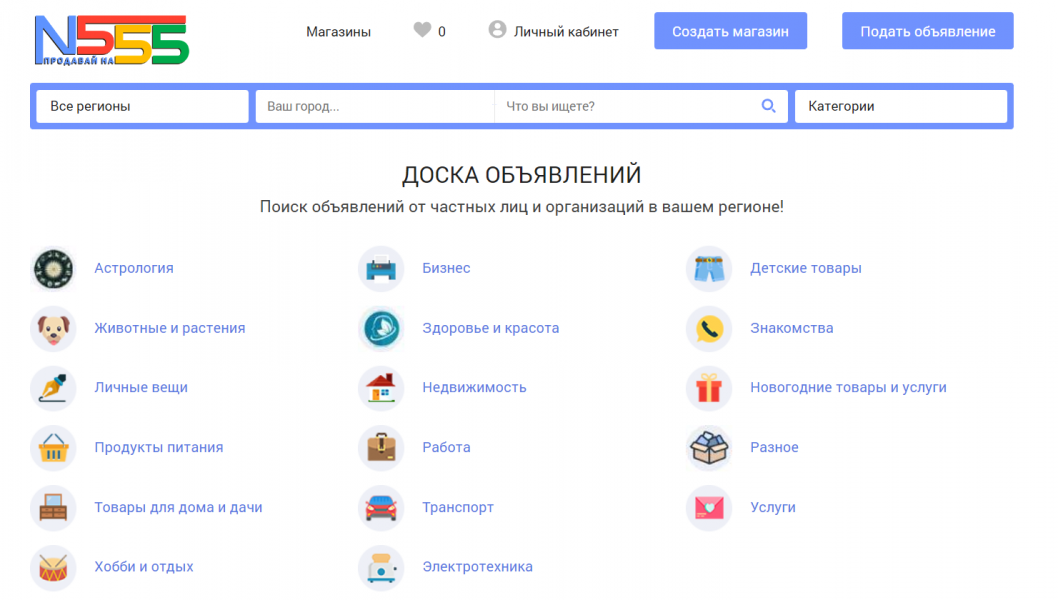Open the Все регионы region dropdown
Viewport: 1058px width, 600px height.
(142, 106)
